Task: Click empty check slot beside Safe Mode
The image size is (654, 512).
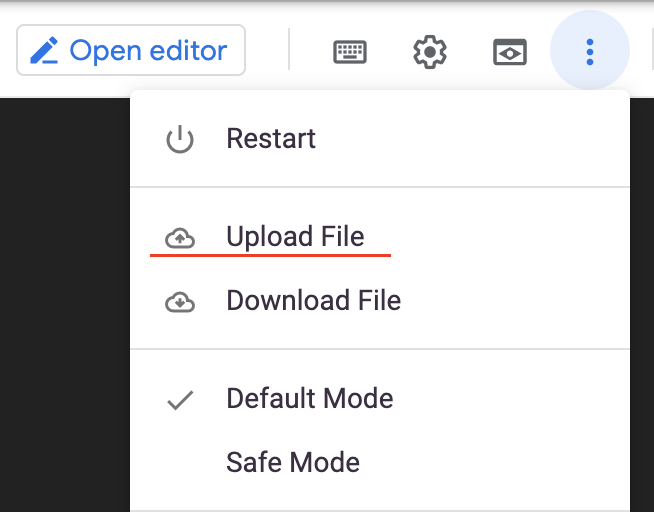Action: [180, 463]
